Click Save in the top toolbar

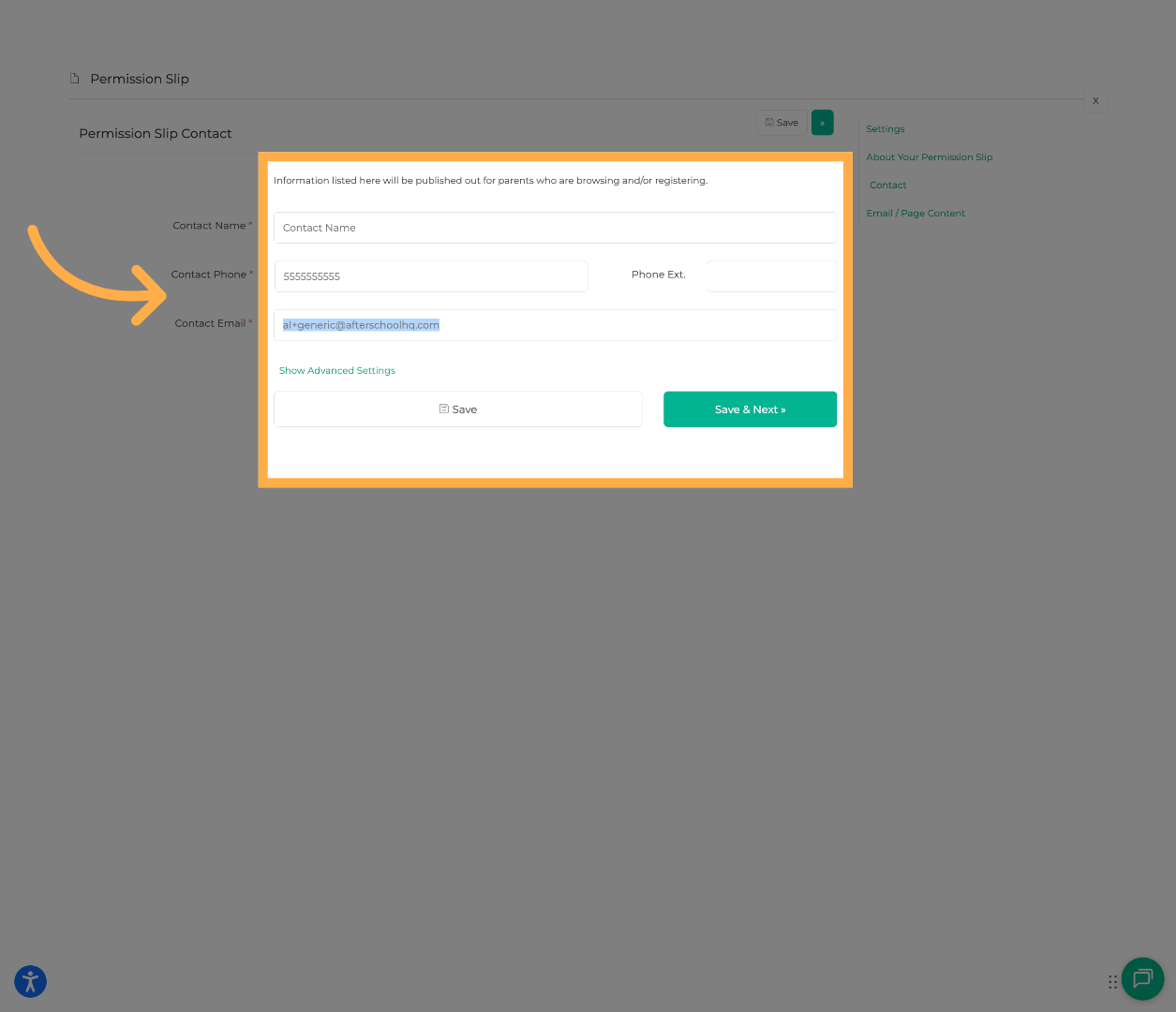(782, 122)
